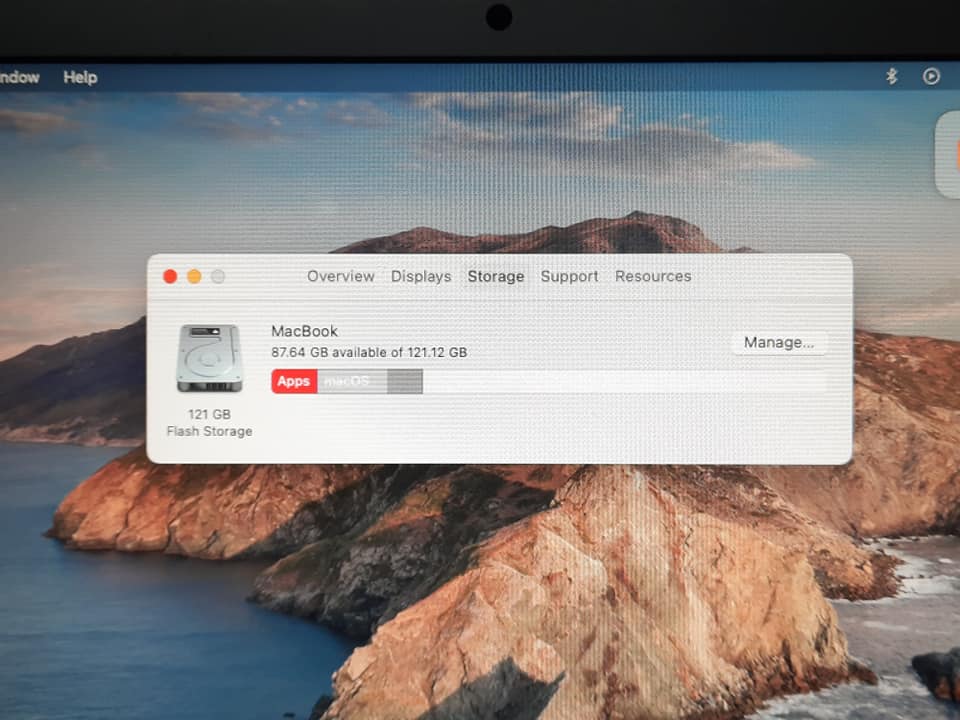Screen dimensions: 960x720
Task: Click the macOS storage bar segment
Action: 352,381
